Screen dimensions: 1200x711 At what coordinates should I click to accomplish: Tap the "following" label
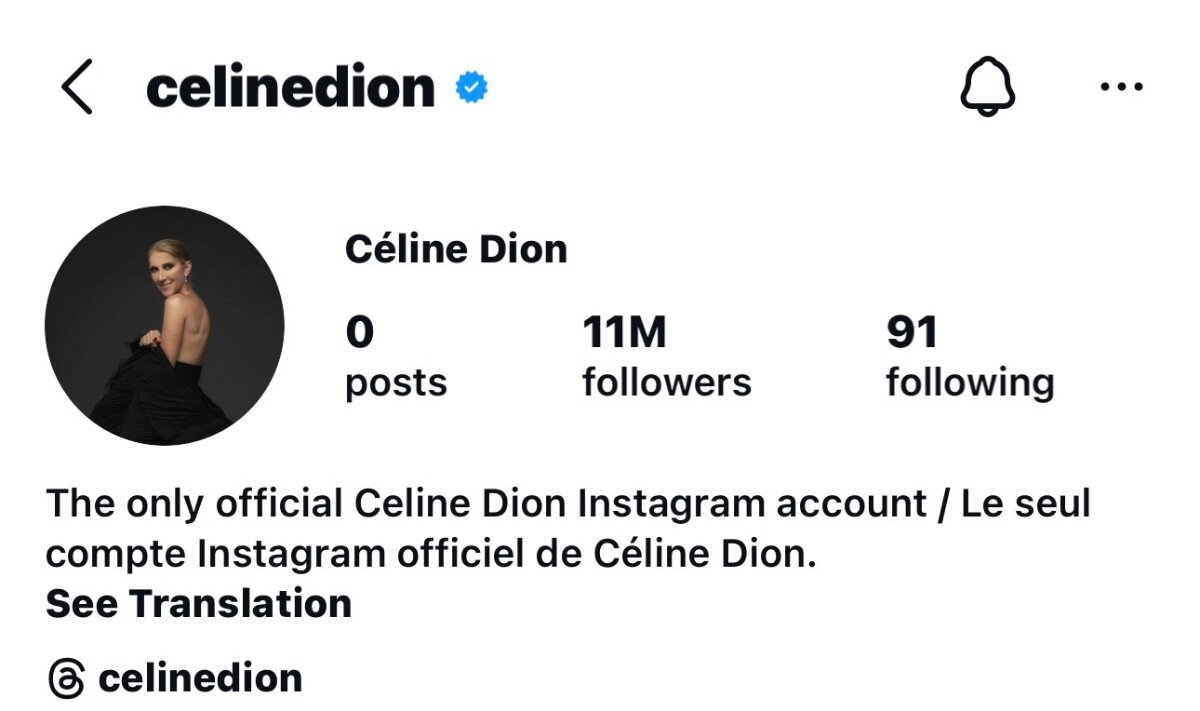970,383
